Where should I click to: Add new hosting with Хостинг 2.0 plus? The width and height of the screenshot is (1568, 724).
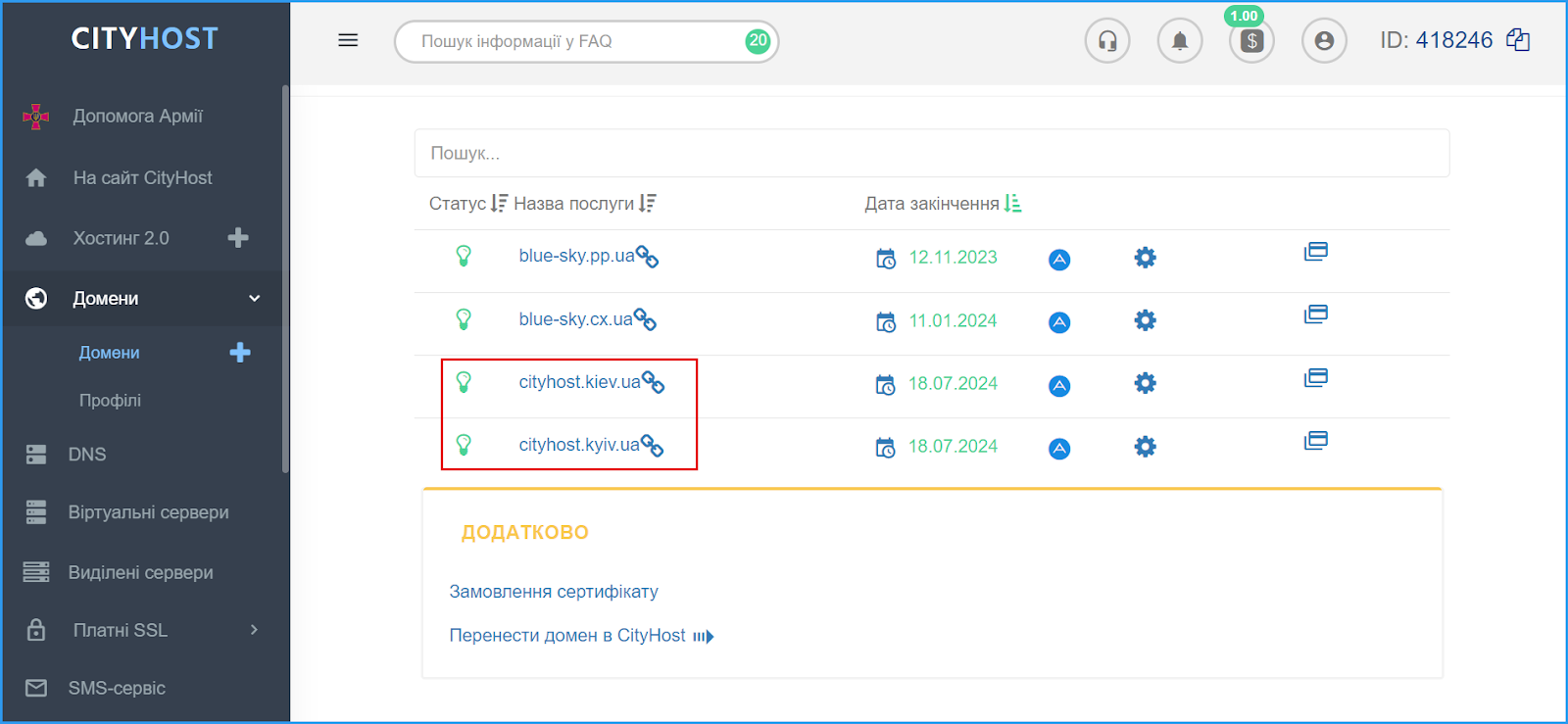[238, 238]
